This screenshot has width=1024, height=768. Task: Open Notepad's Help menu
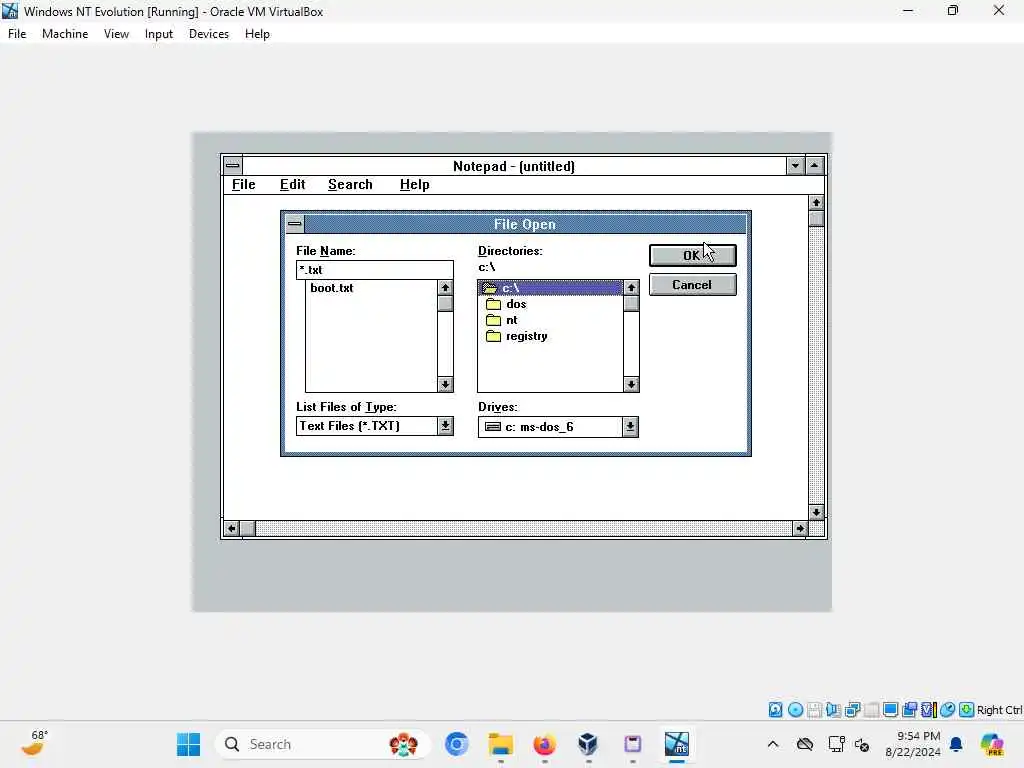[x=415, y=185]
